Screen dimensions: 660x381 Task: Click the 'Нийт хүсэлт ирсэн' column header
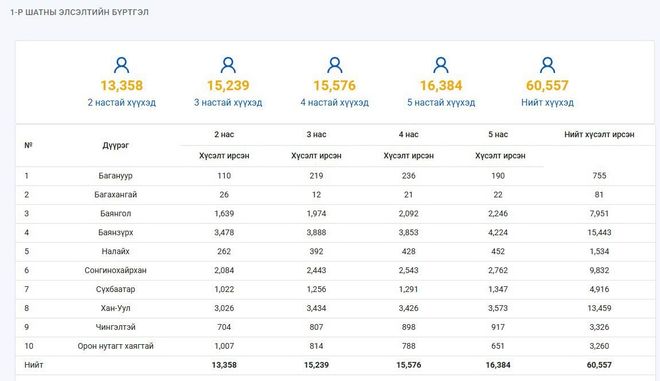(x=599, y=134)
